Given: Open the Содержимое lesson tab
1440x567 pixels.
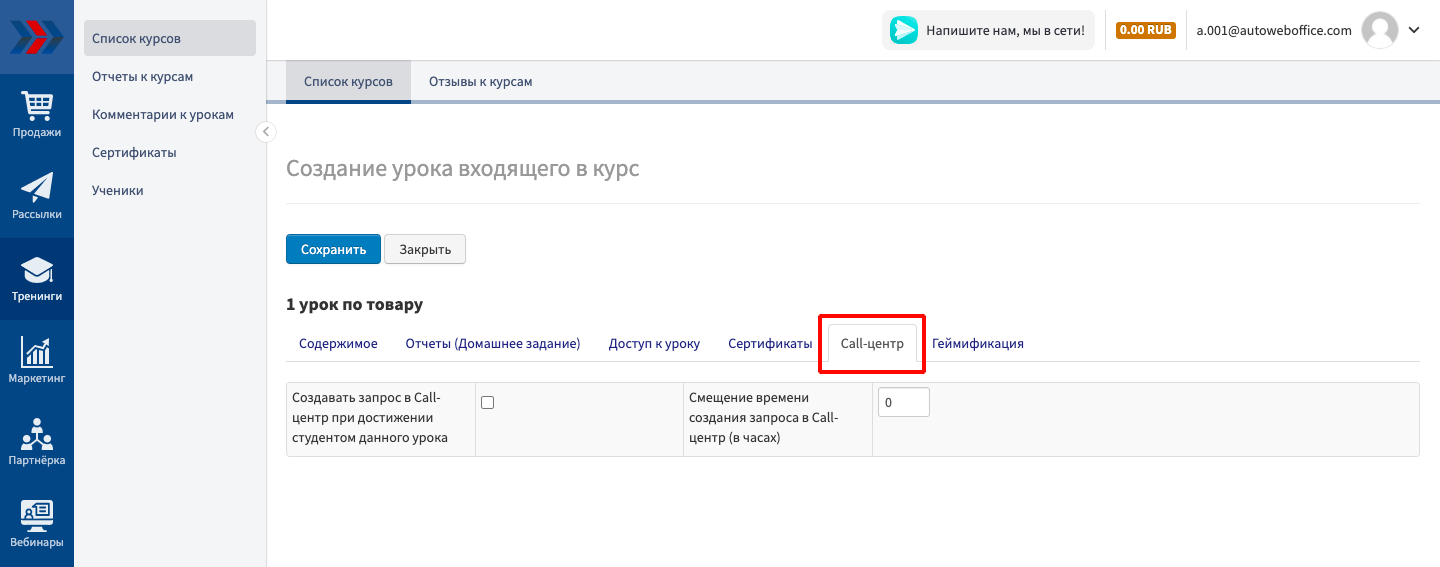Looking at the screenshot, I should tap(338, 343).
